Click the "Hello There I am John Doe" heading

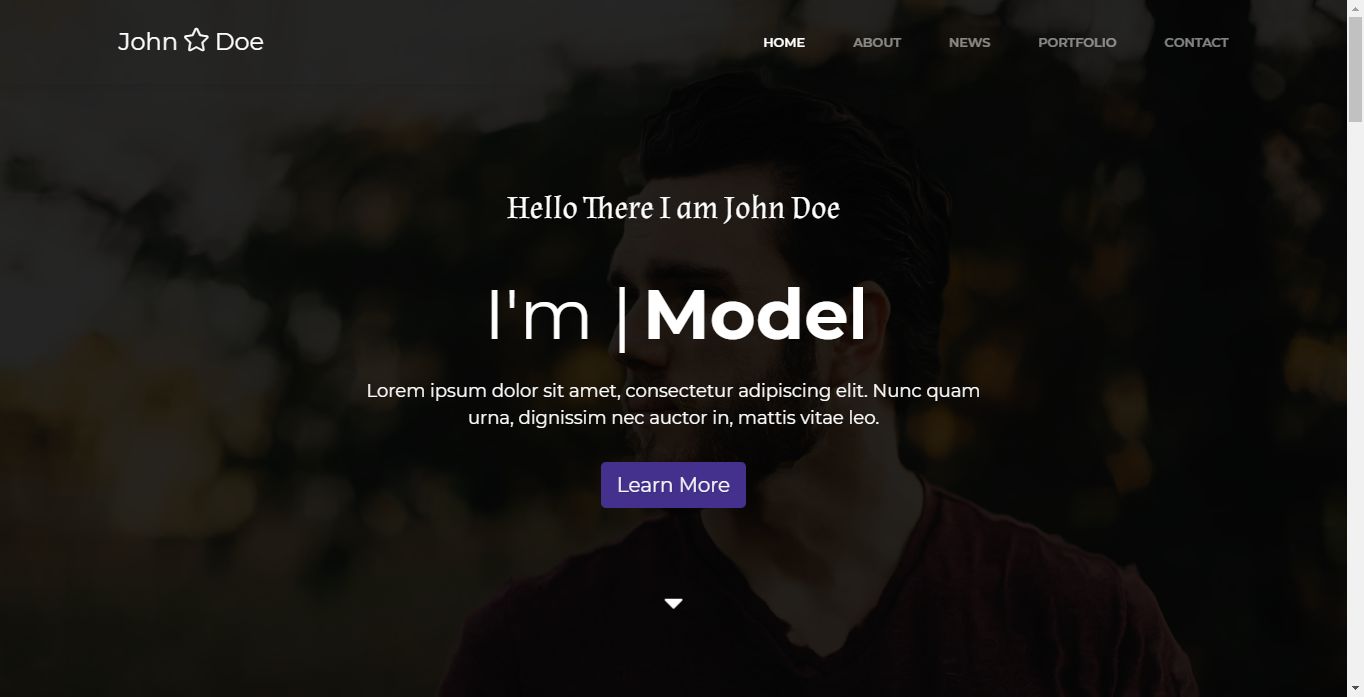(x=673, y=208)
